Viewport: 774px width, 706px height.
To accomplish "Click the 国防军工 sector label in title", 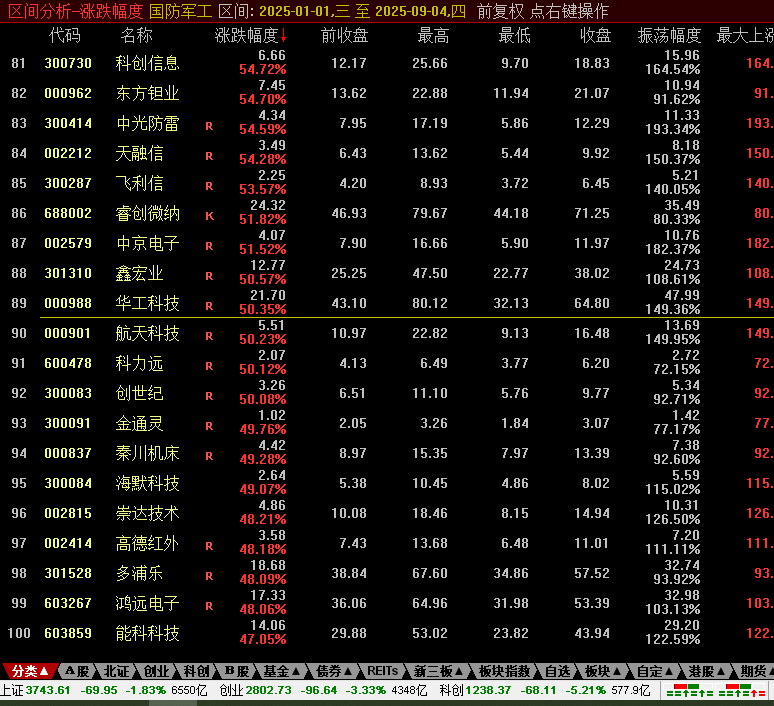I will click(x=180, y=11).
